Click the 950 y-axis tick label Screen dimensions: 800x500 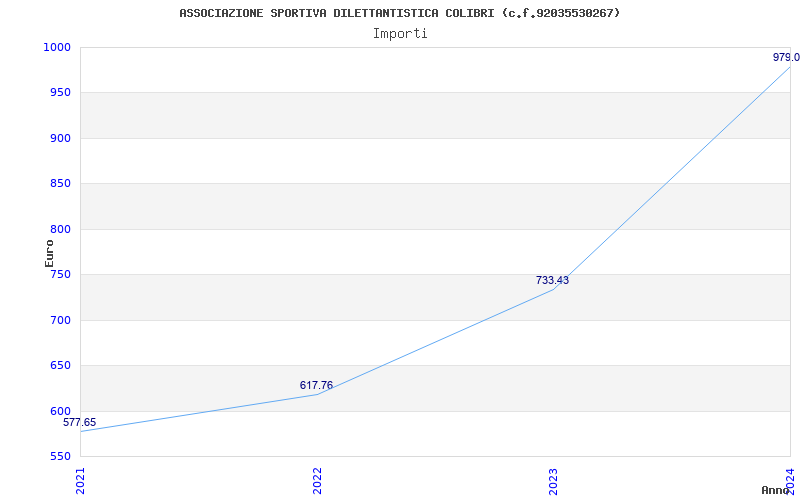[x=60, y=93]
